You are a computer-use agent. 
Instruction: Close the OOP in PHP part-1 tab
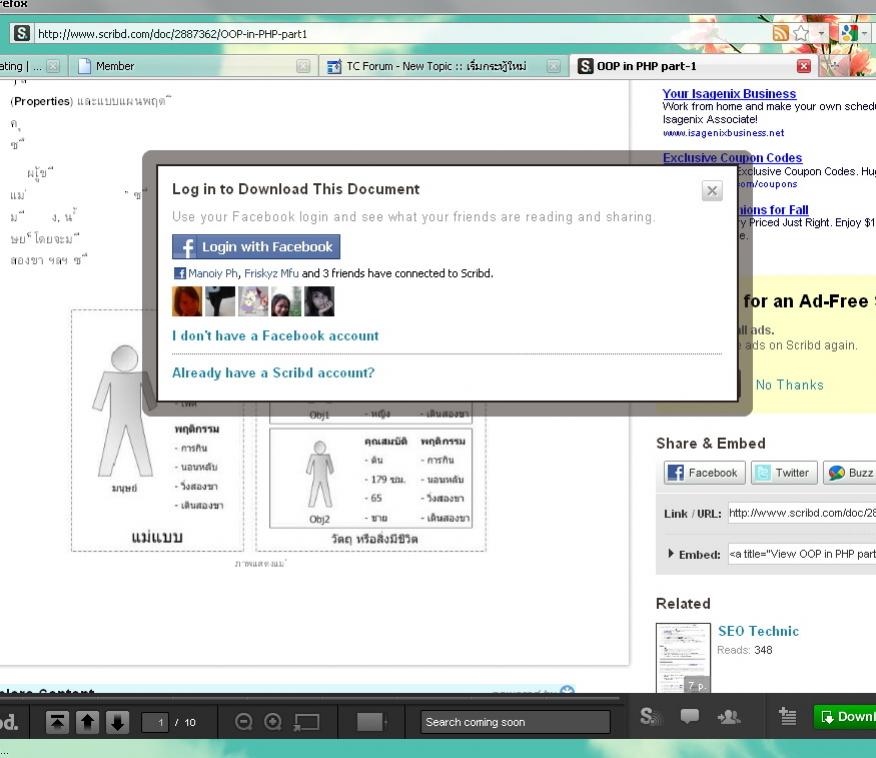pyautogui.click(x=803, y=66)
